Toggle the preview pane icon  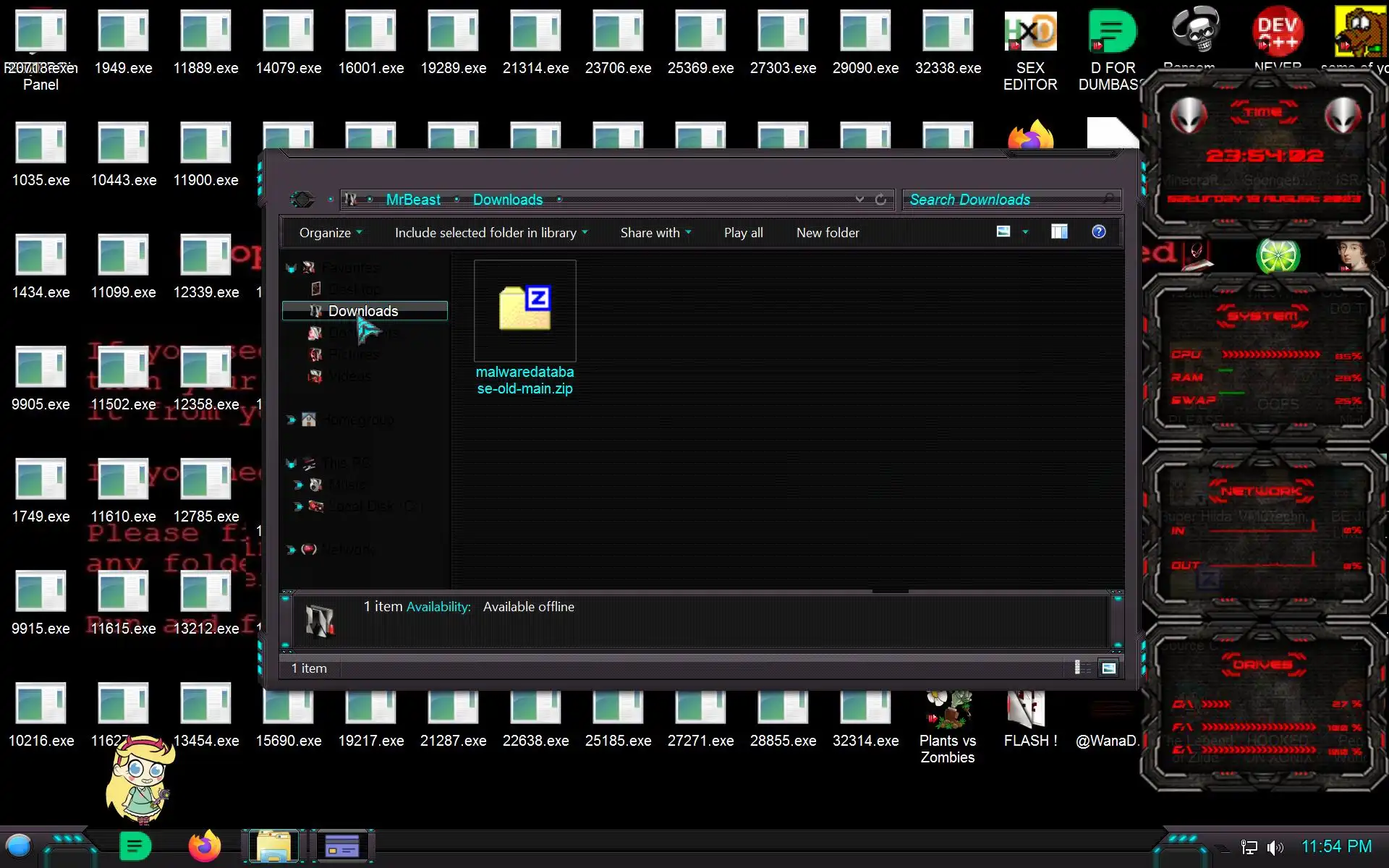1059,231
